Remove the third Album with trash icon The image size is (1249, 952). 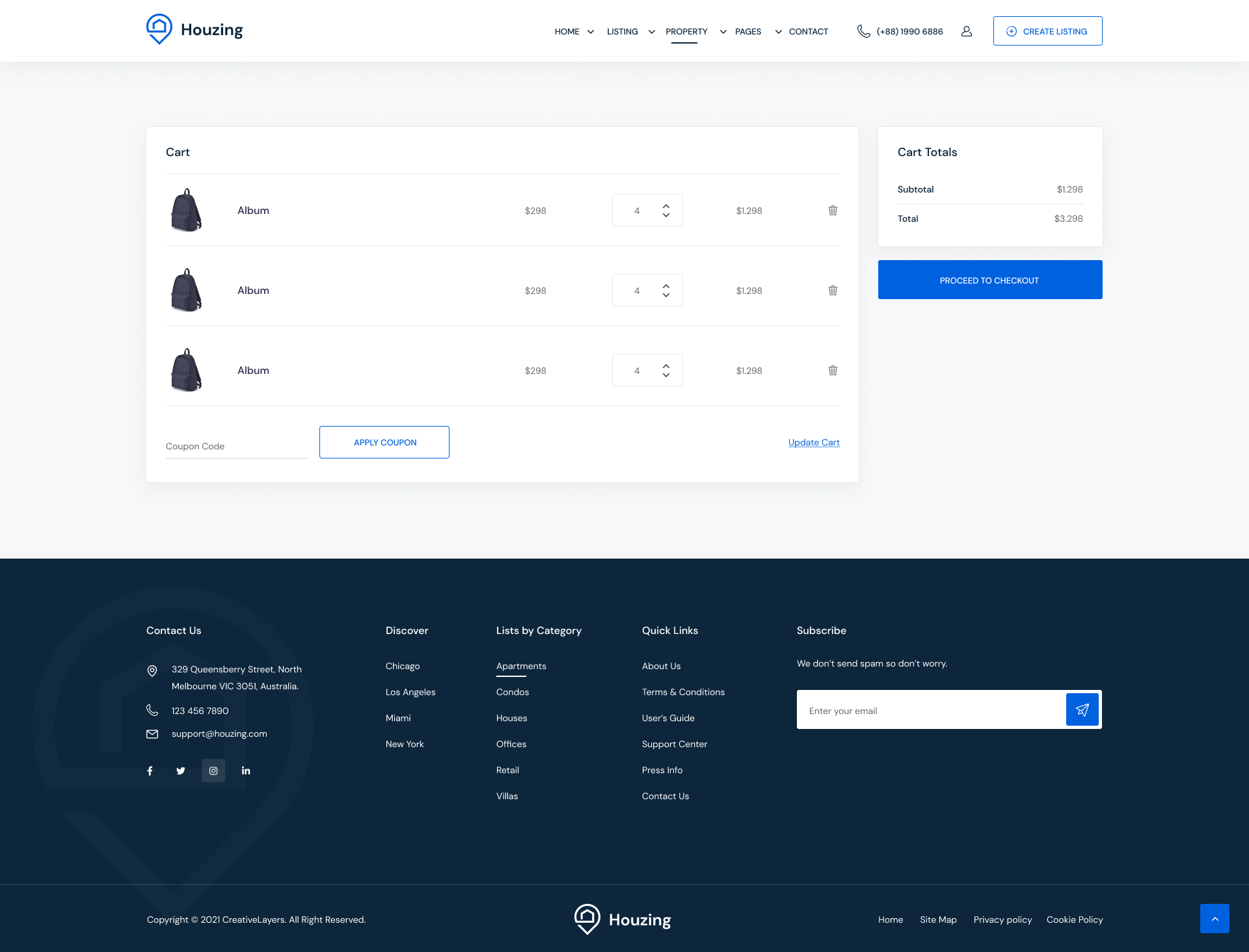[x=833, y=370]
